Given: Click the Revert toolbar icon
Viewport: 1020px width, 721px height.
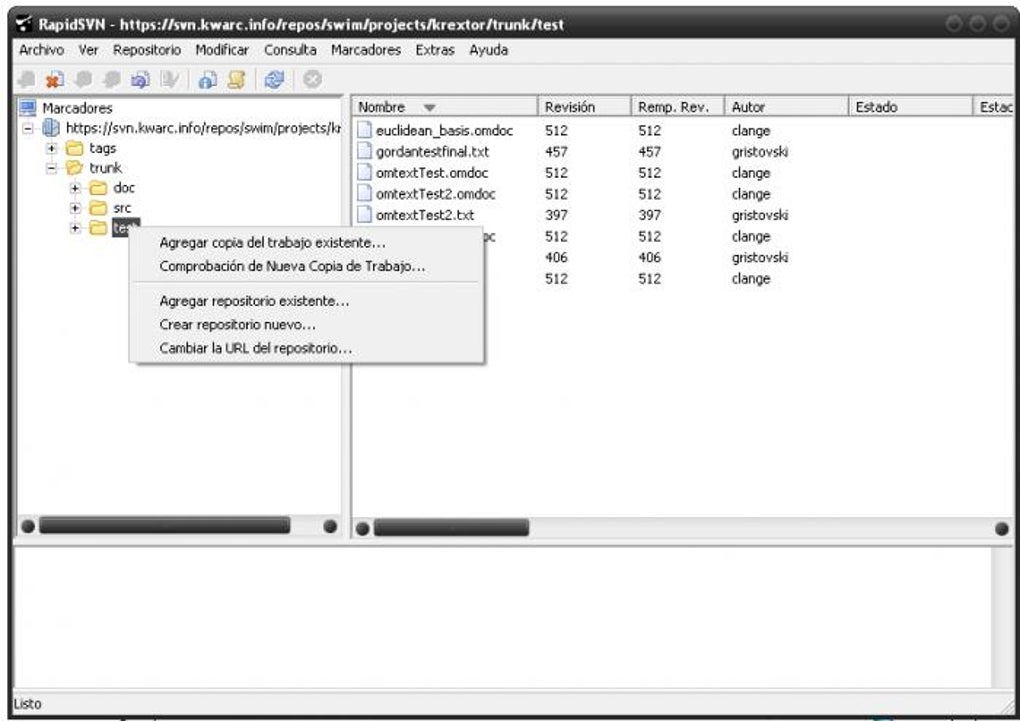Looking at the screenshot, I should 141,79.
